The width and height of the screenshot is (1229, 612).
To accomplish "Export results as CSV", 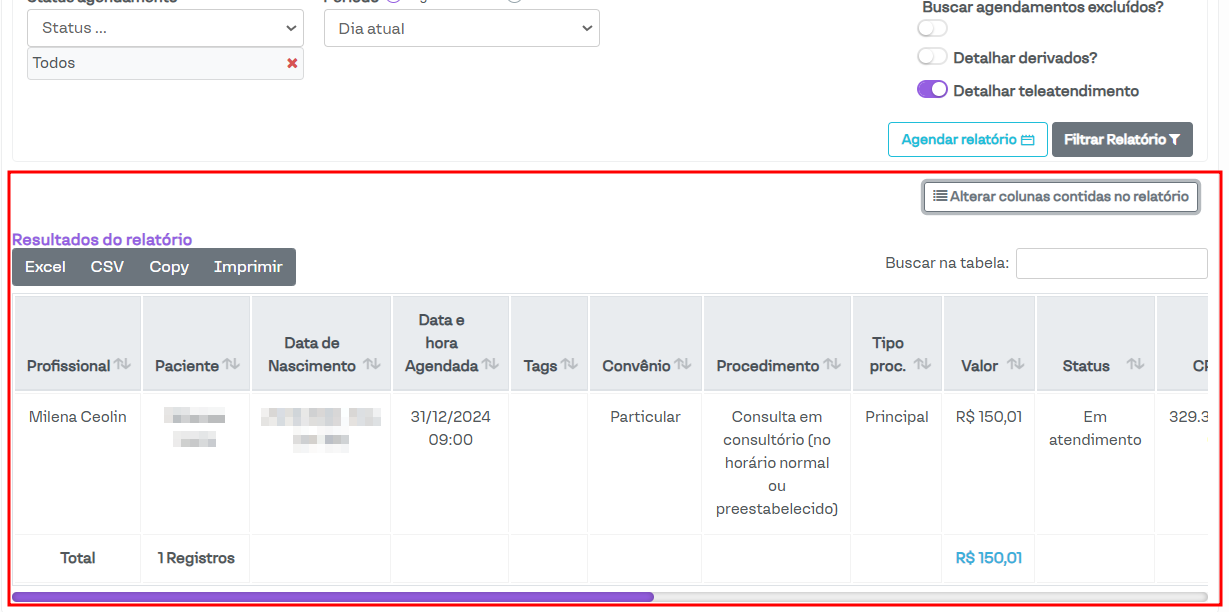I will click(107, 267).
